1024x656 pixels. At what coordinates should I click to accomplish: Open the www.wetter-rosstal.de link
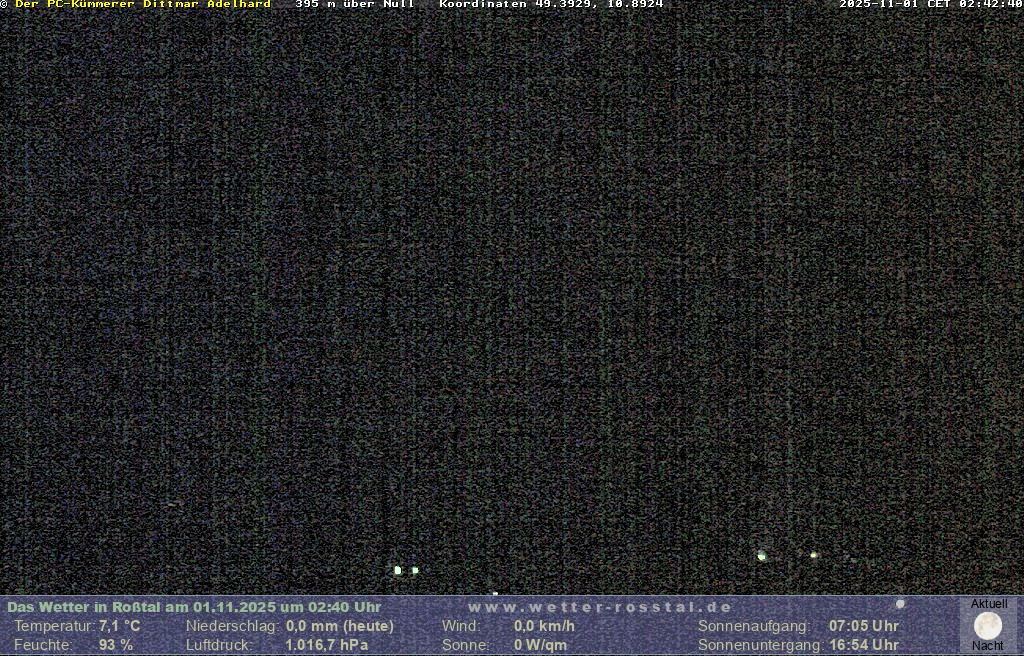(600, 607)
